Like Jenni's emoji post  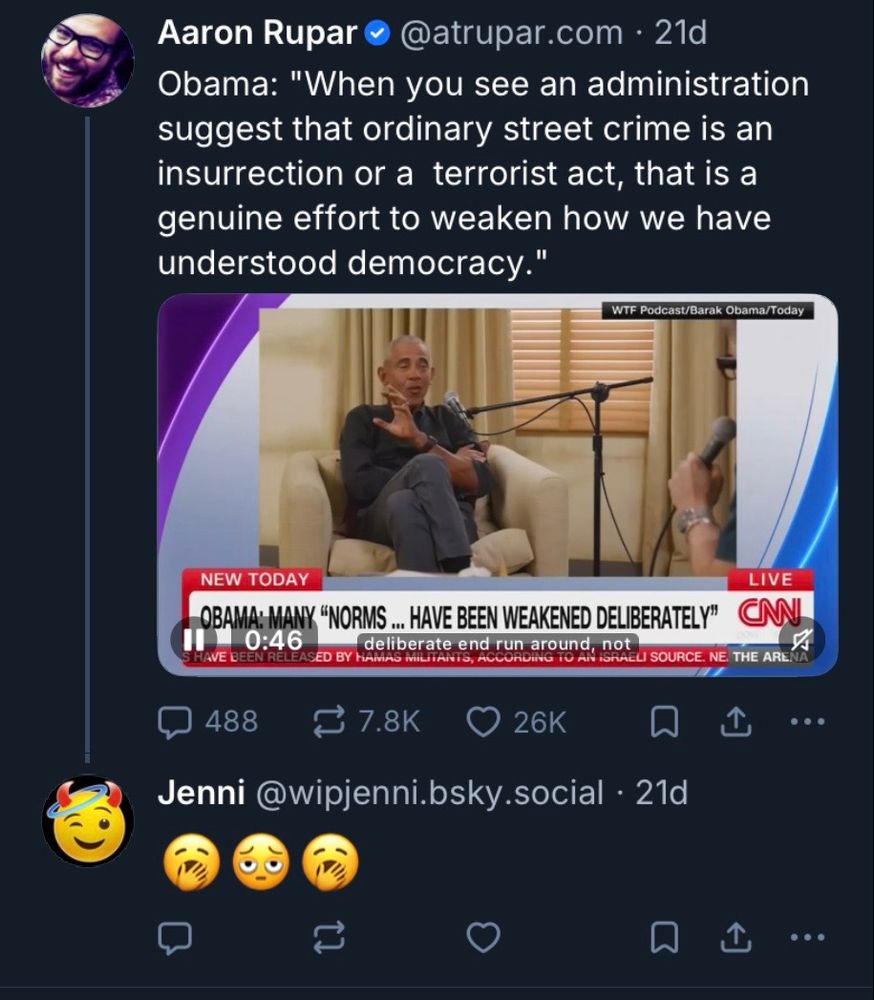[x=484, y=936]
